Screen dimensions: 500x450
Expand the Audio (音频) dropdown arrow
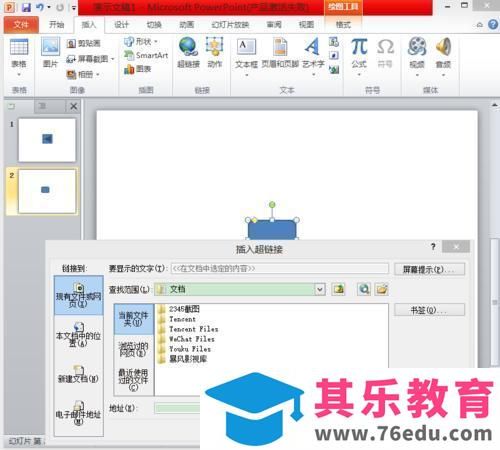(443, 75)
